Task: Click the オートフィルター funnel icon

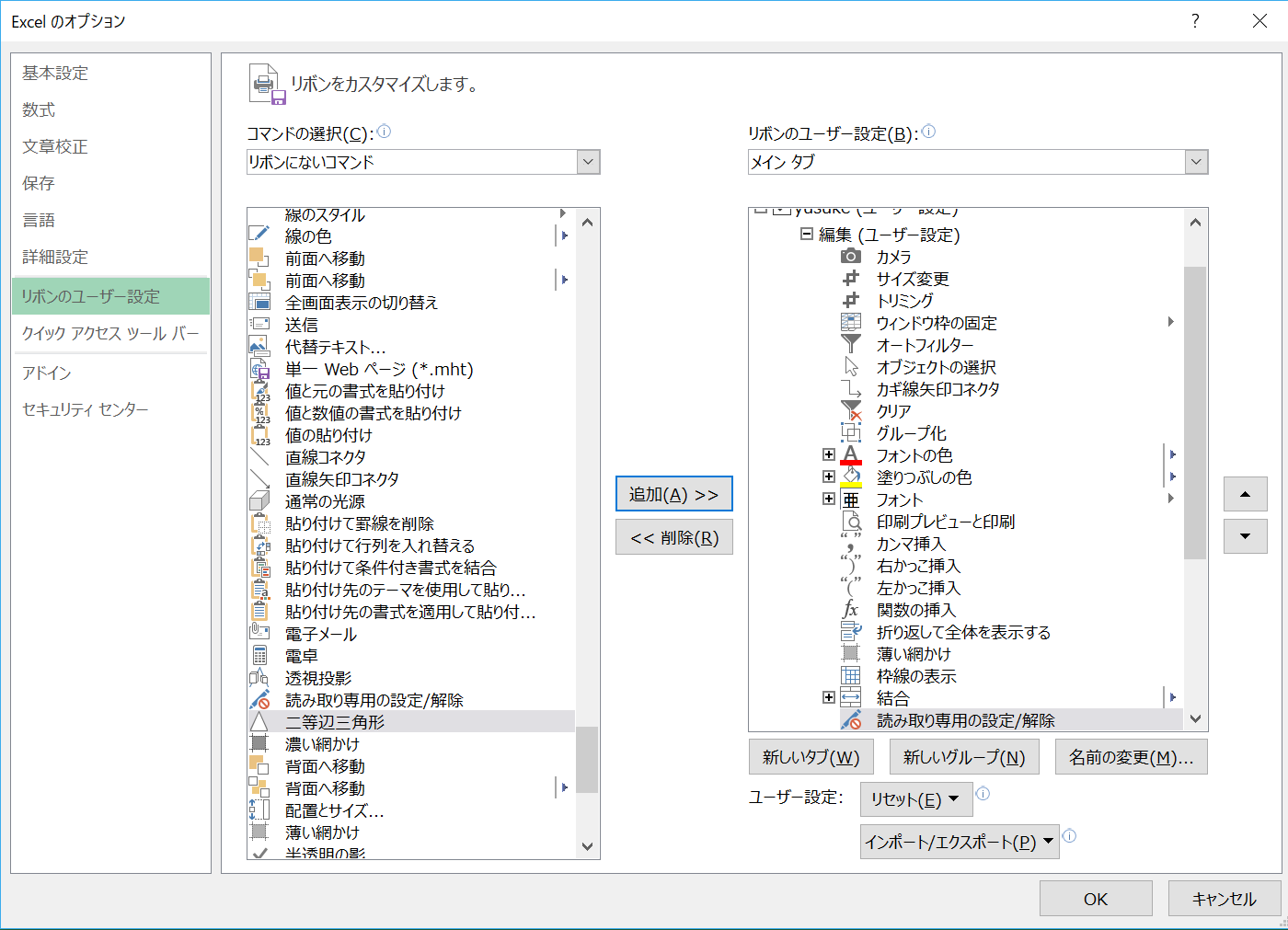Action: (851, 345)
